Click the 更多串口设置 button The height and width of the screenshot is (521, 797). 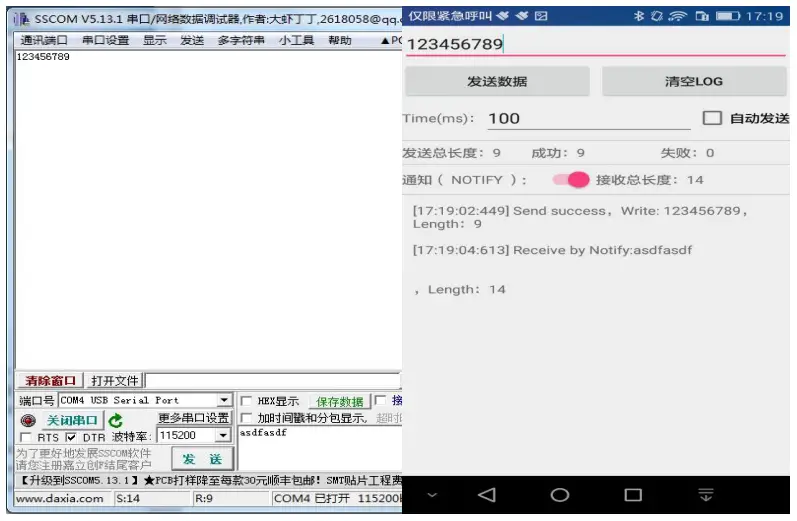194,418
